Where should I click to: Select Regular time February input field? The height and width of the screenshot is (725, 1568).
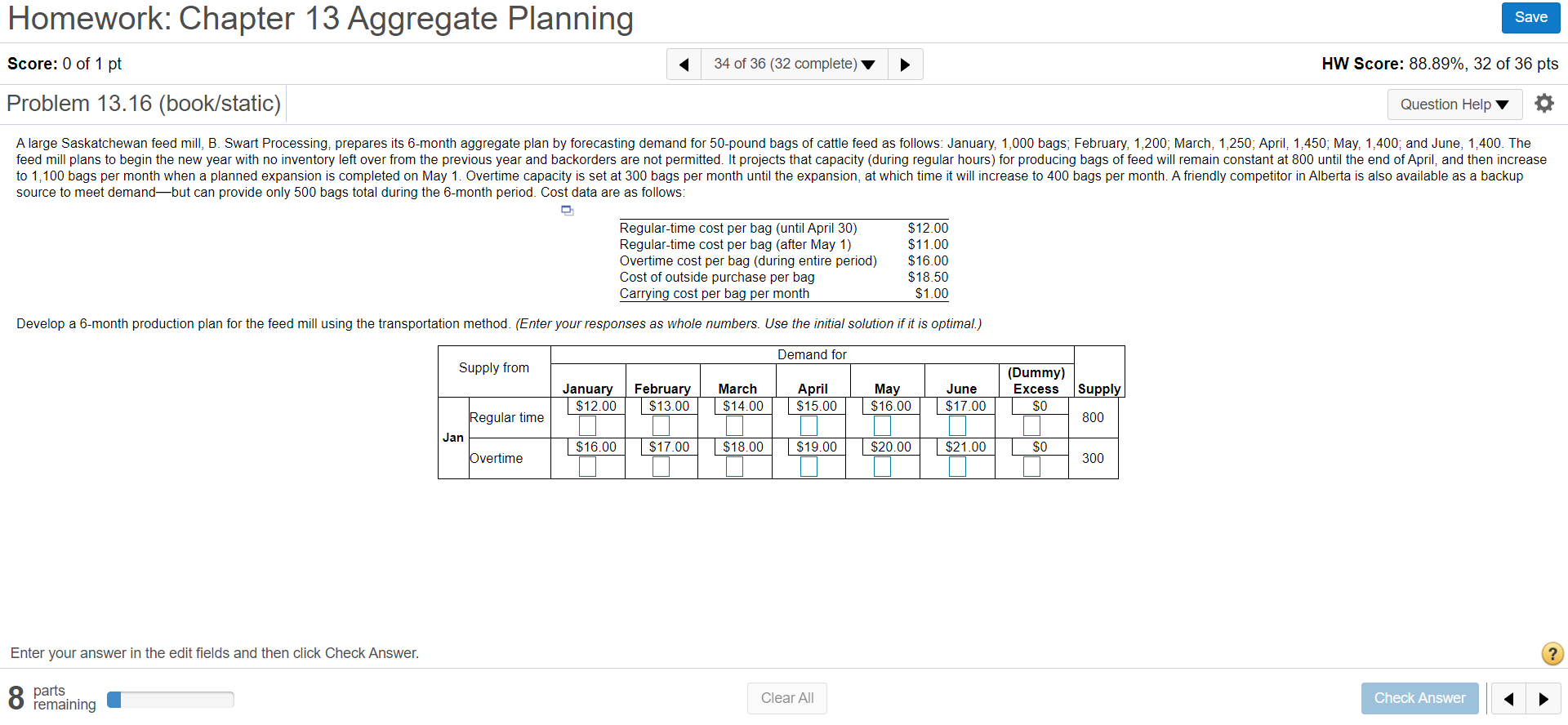[x=661, y=426]
